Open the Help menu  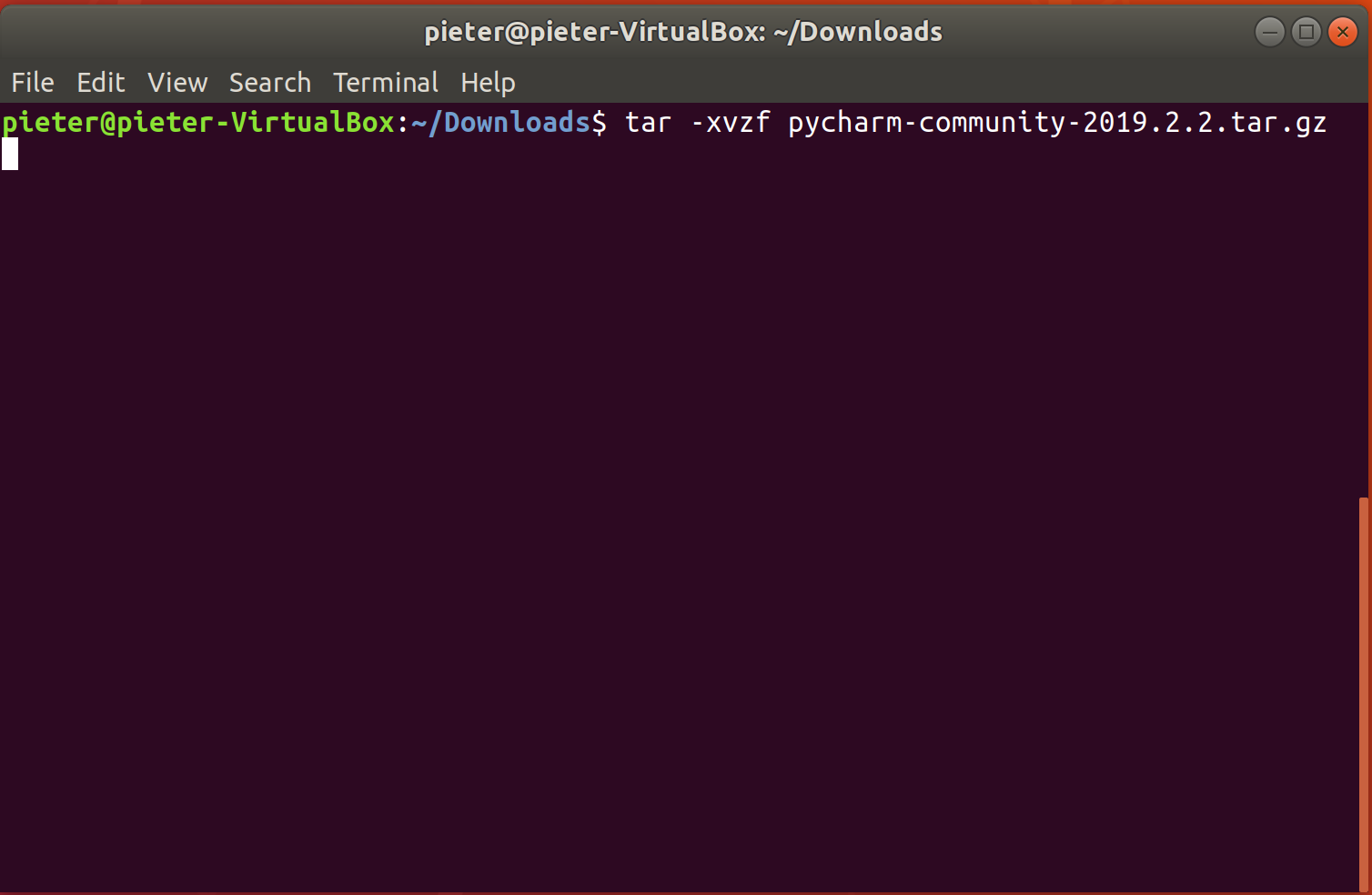pos(488,82)
